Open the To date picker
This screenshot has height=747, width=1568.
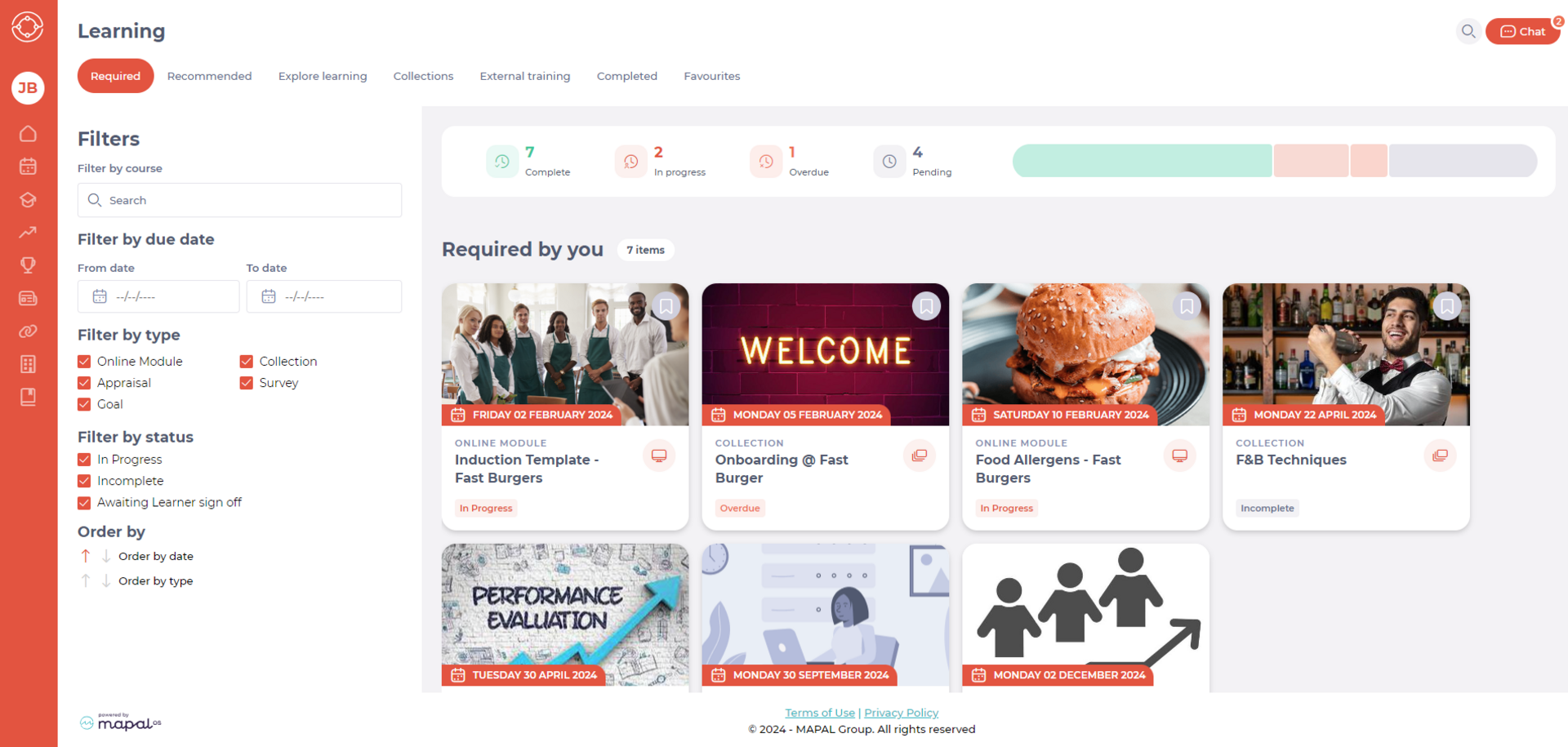[324, 296]
